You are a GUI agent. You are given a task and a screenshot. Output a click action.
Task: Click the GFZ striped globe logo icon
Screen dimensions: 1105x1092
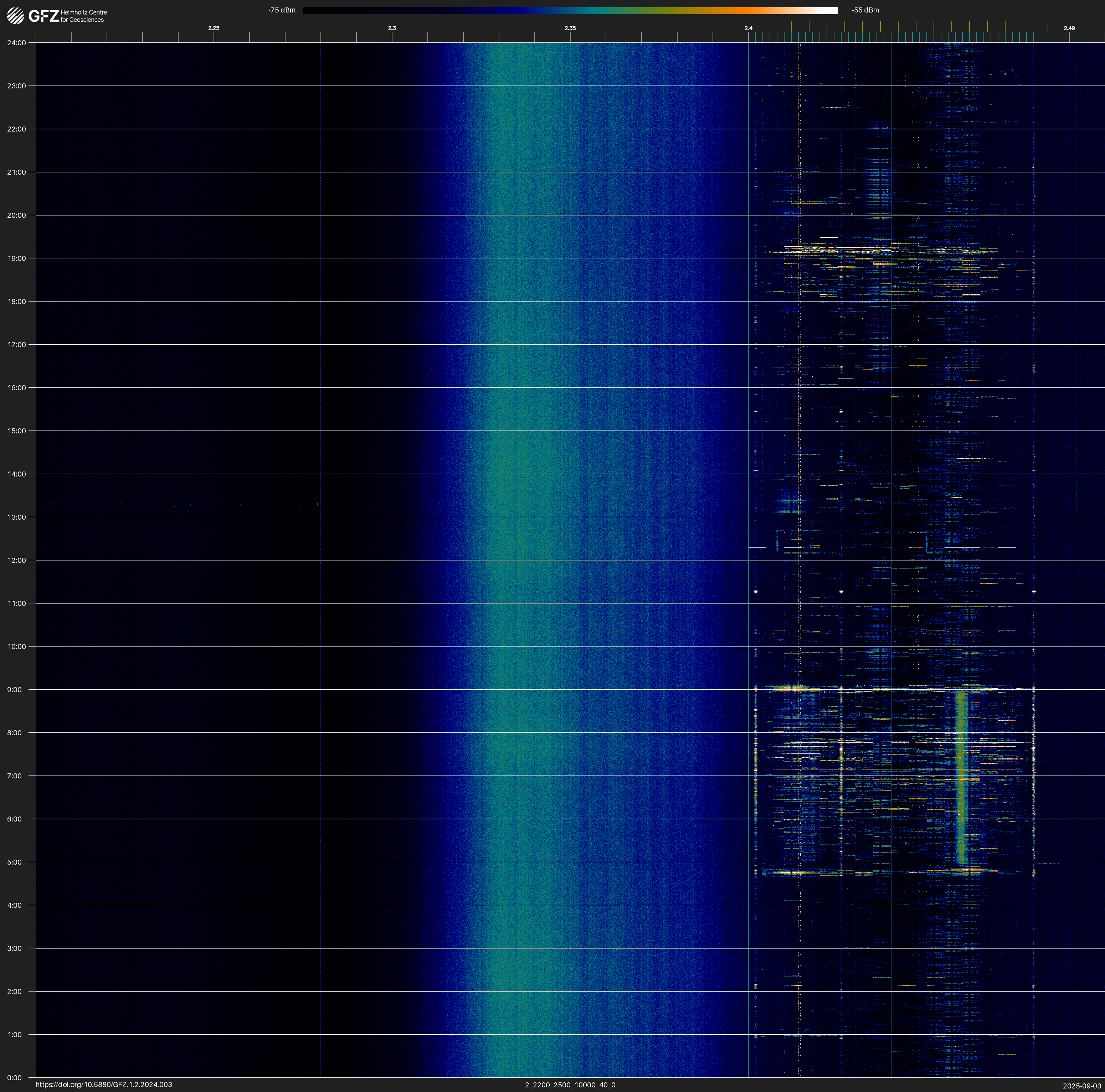click(15, 16)
